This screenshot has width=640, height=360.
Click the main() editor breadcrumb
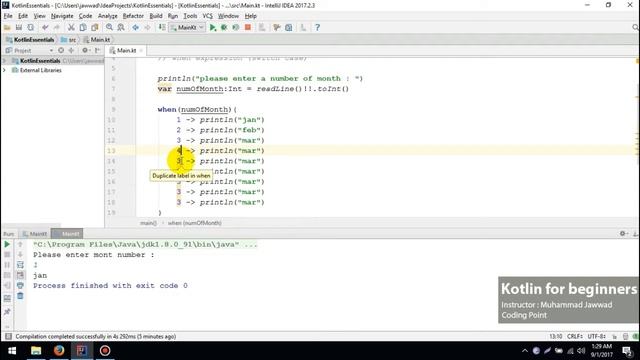pos(148,223)
